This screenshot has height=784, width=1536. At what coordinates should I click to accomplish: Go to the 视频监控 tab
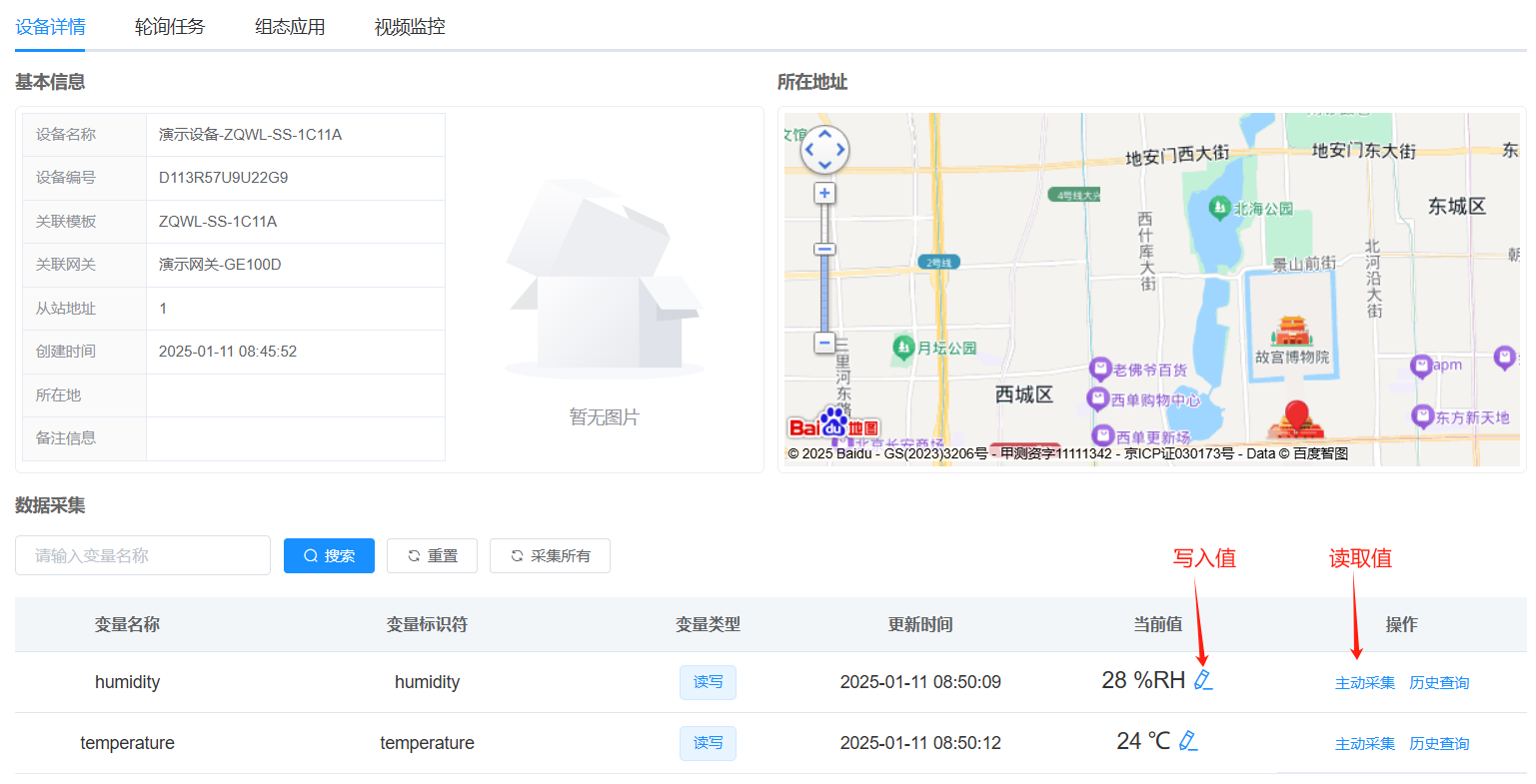pos(410,27)
